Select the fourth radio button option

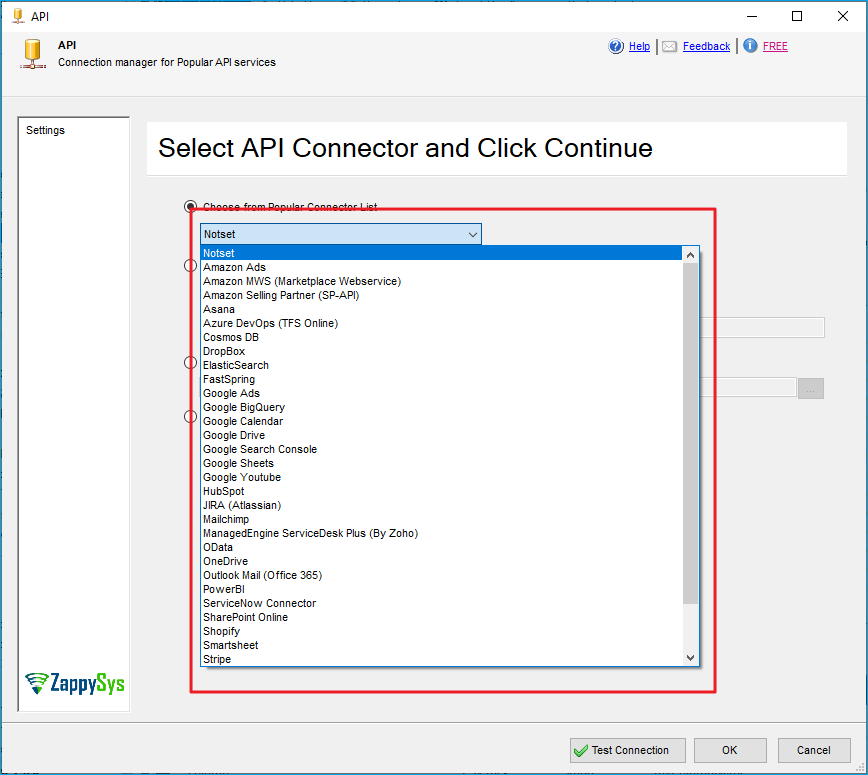pyautogui.click(x=190, y=416)
